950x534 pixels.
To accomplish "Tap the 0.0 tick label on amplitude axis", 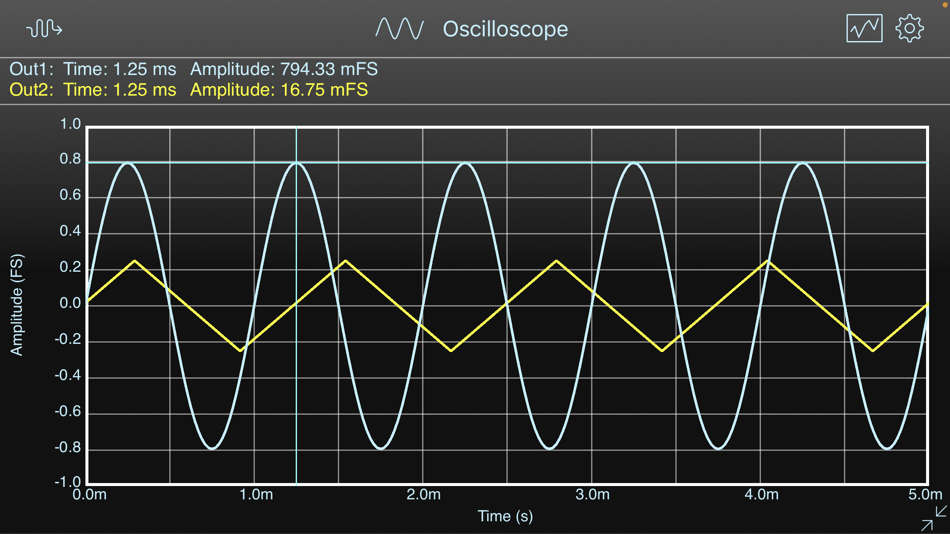I will tap(70, 304).
